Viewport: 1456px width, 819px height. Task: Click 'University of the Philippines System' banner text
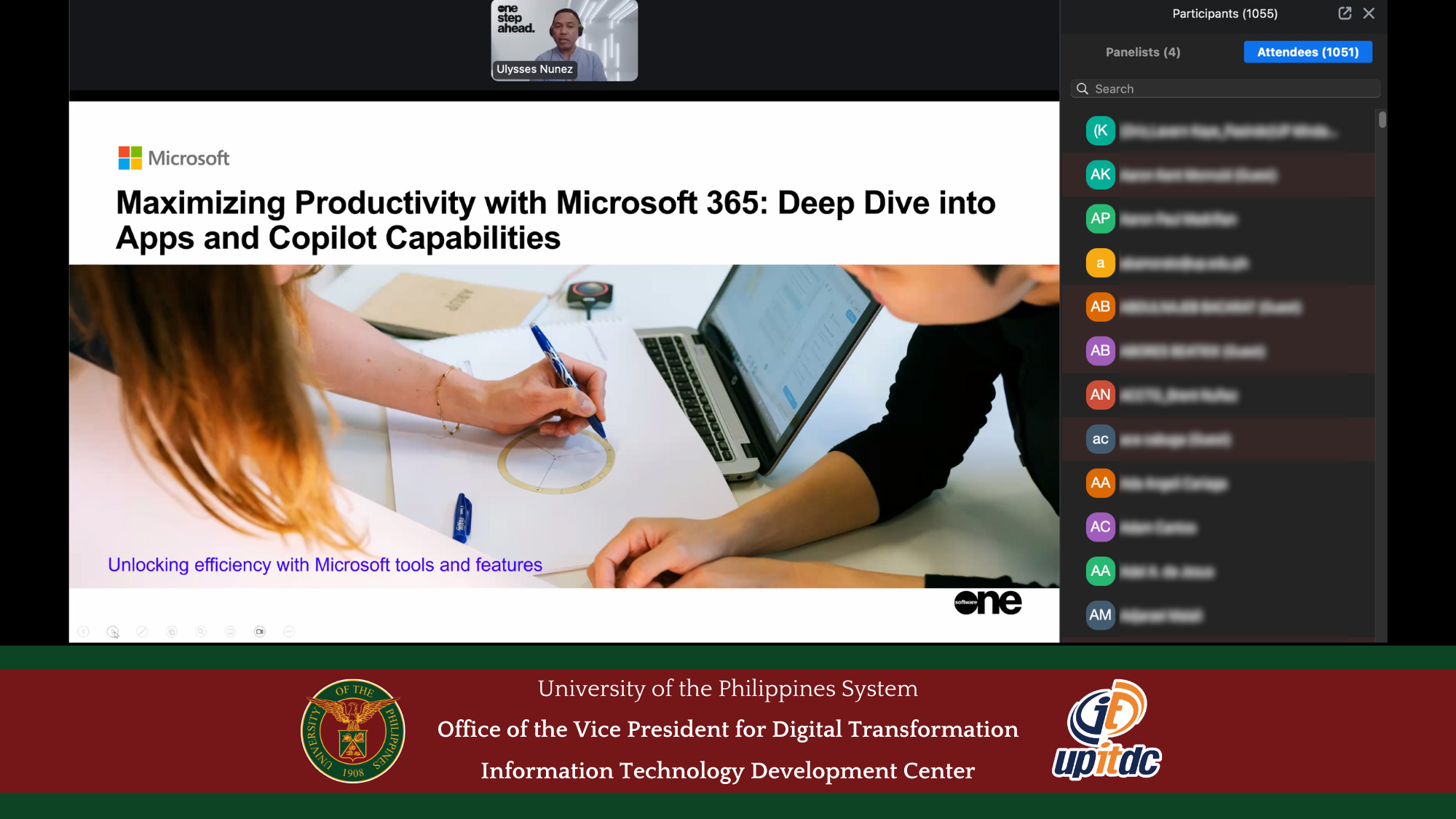coord(728,689)
